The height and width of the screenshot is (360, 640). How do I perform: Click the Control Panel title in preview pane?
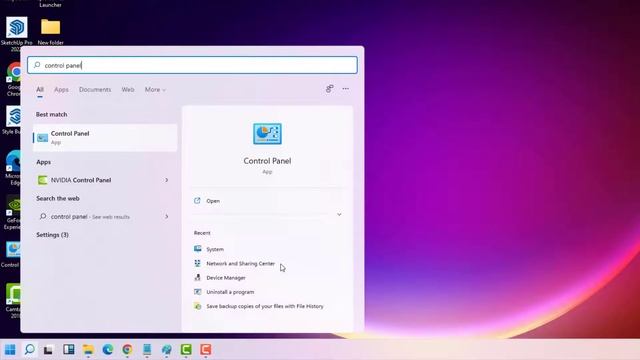(x=267, y=161)
